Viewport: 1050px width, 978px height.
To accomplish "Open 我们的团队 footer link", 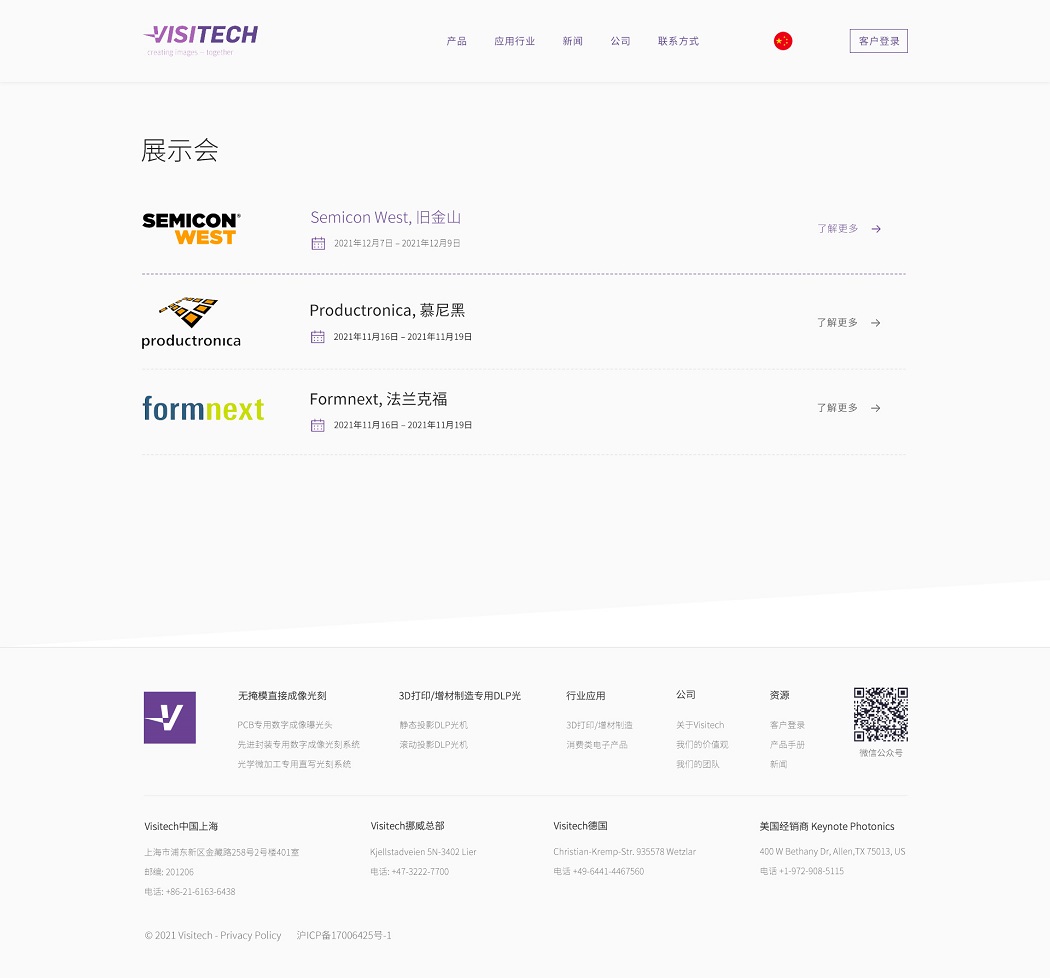I will [698, 764].
